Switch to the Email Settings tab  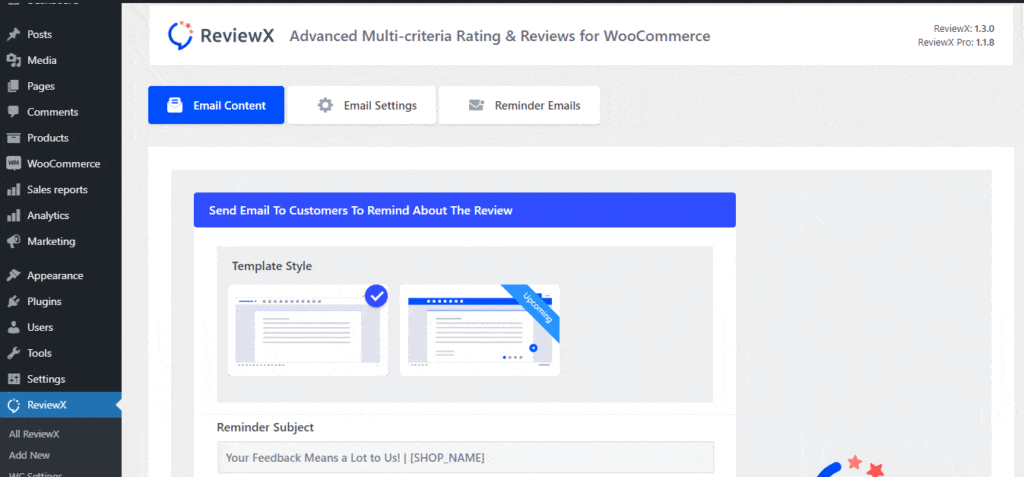click(361, 105)
